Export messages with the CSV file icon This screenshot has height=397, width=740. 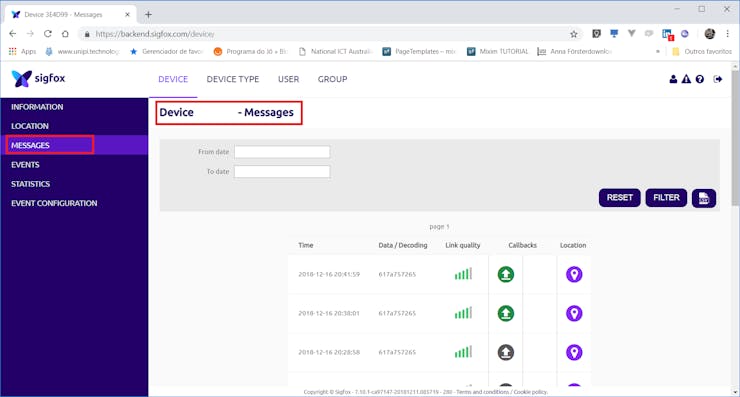pyautogui.click(x=704, y=198)
